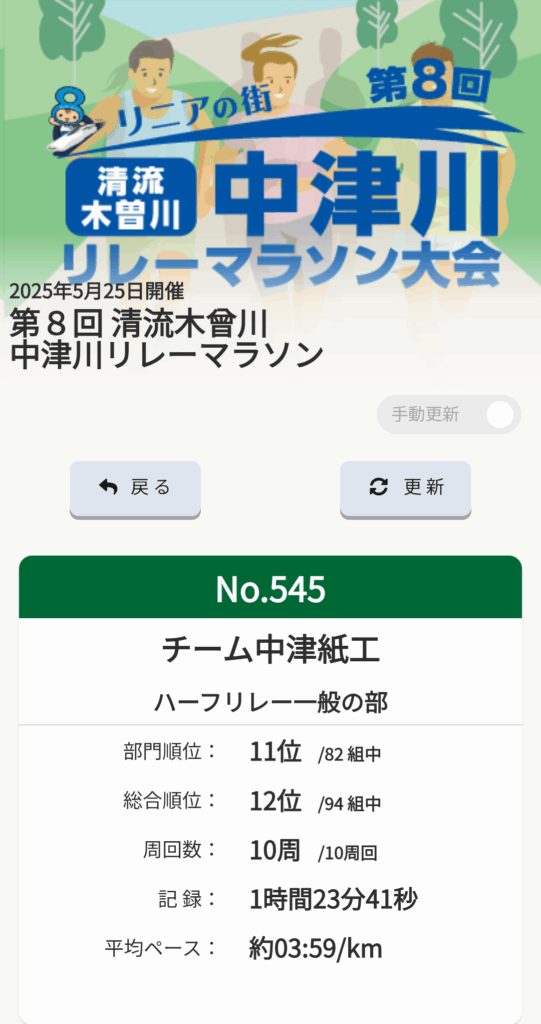541x1024 pixels.
Task: Click the 周回数 10周 result row
Action: (x=270, y=850)
